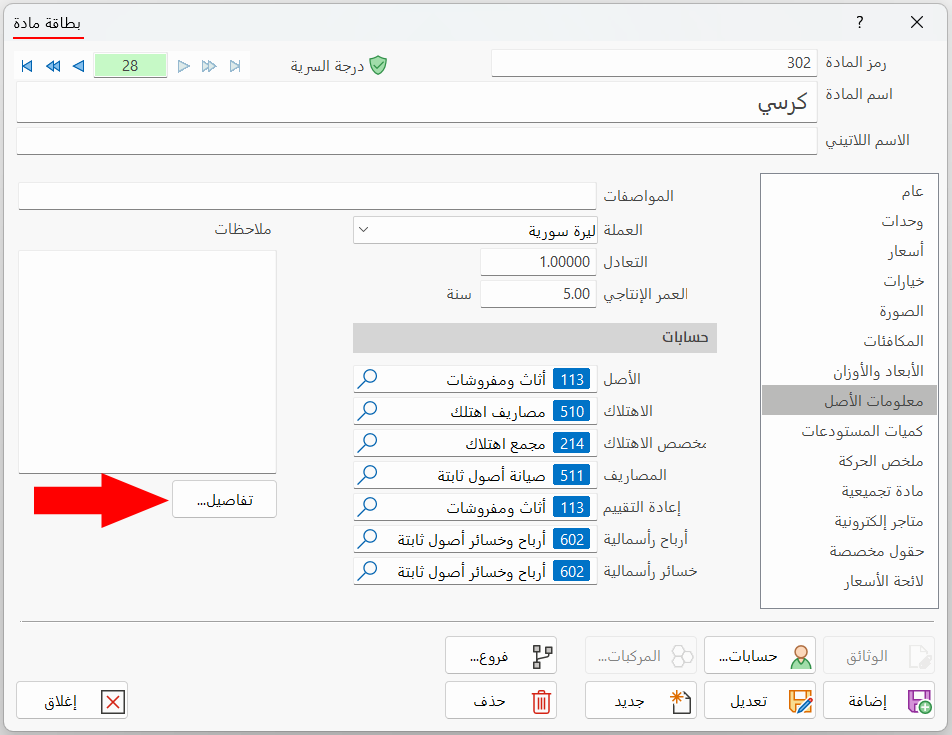Go to the last record
The image size is (952, 735).
236,66
